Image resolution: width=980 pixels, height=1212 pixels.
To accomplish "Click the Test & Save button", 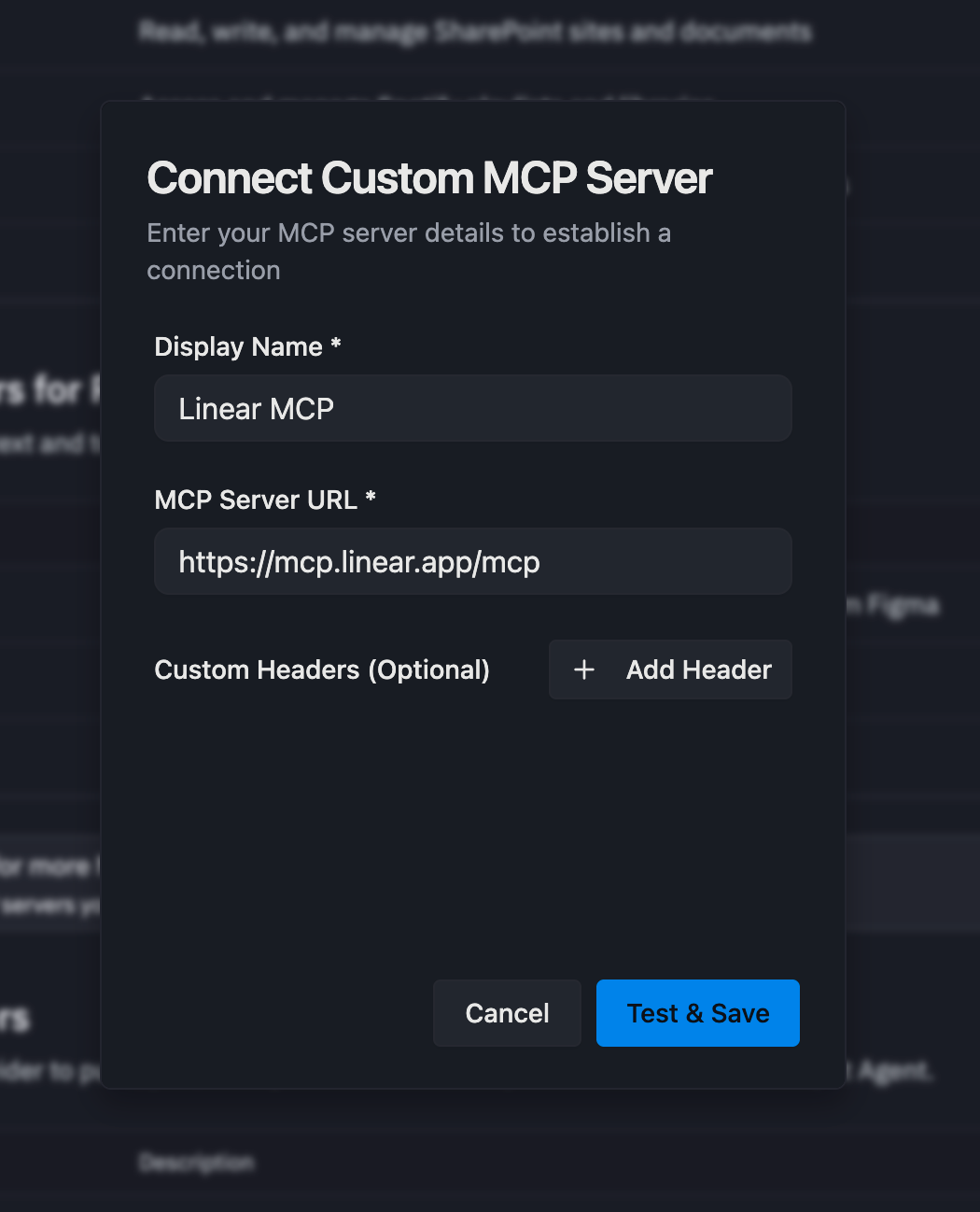I will tap(697, 1013).
